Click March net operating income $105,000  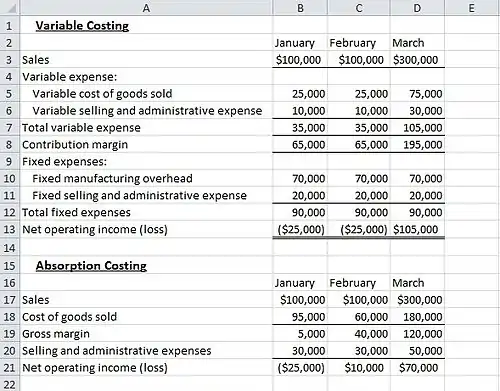tap(417, 229)
